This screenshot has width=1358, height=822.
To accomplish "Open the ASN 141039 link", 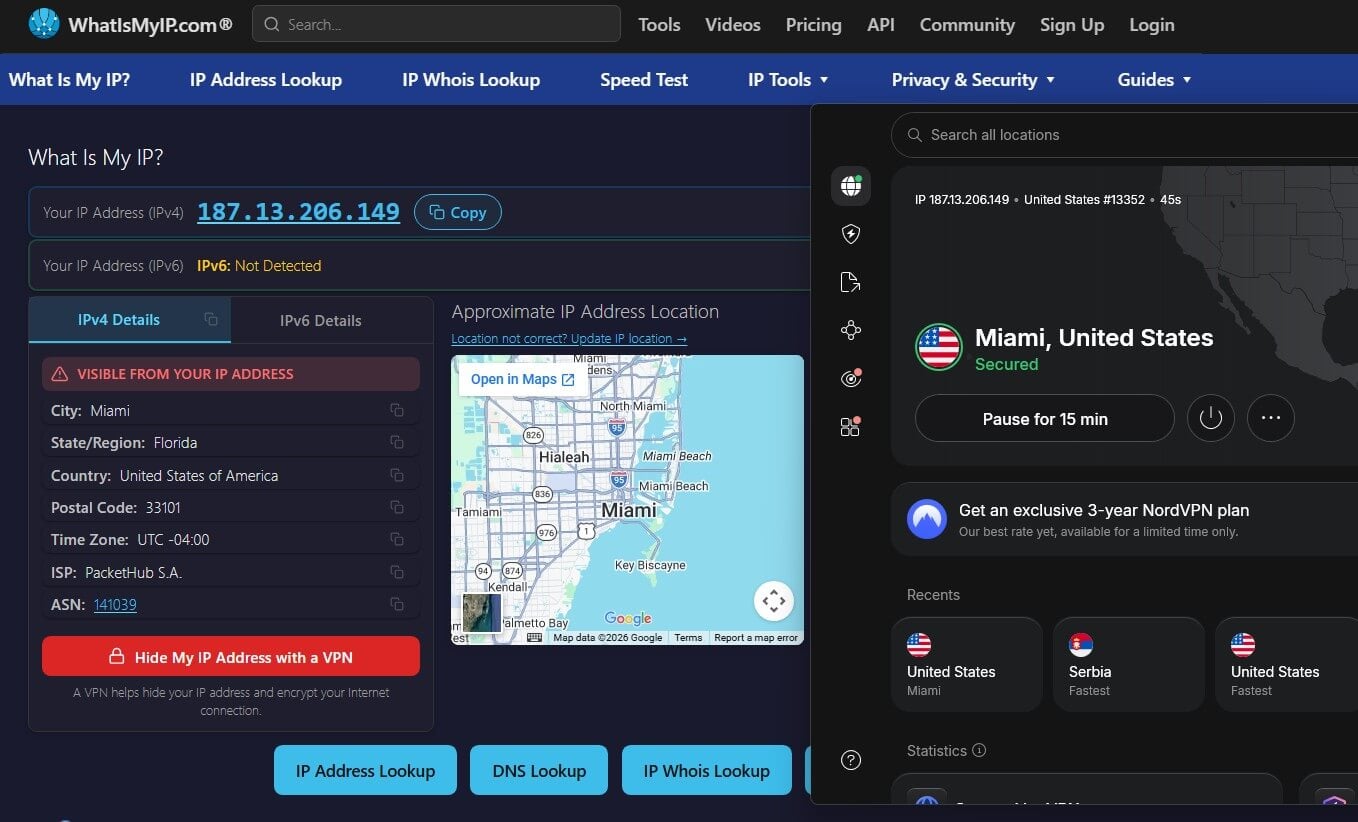I will point(115,605).
